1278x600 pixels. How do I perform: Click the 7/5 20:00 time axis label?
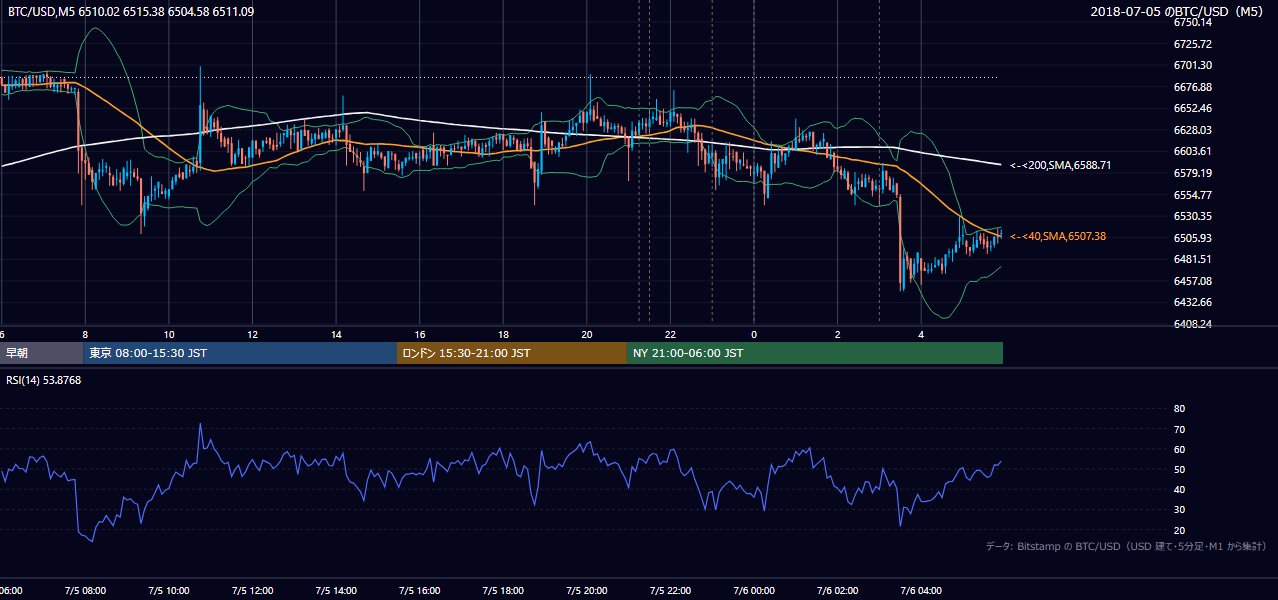pyautogui.click(x=587, y=591)
